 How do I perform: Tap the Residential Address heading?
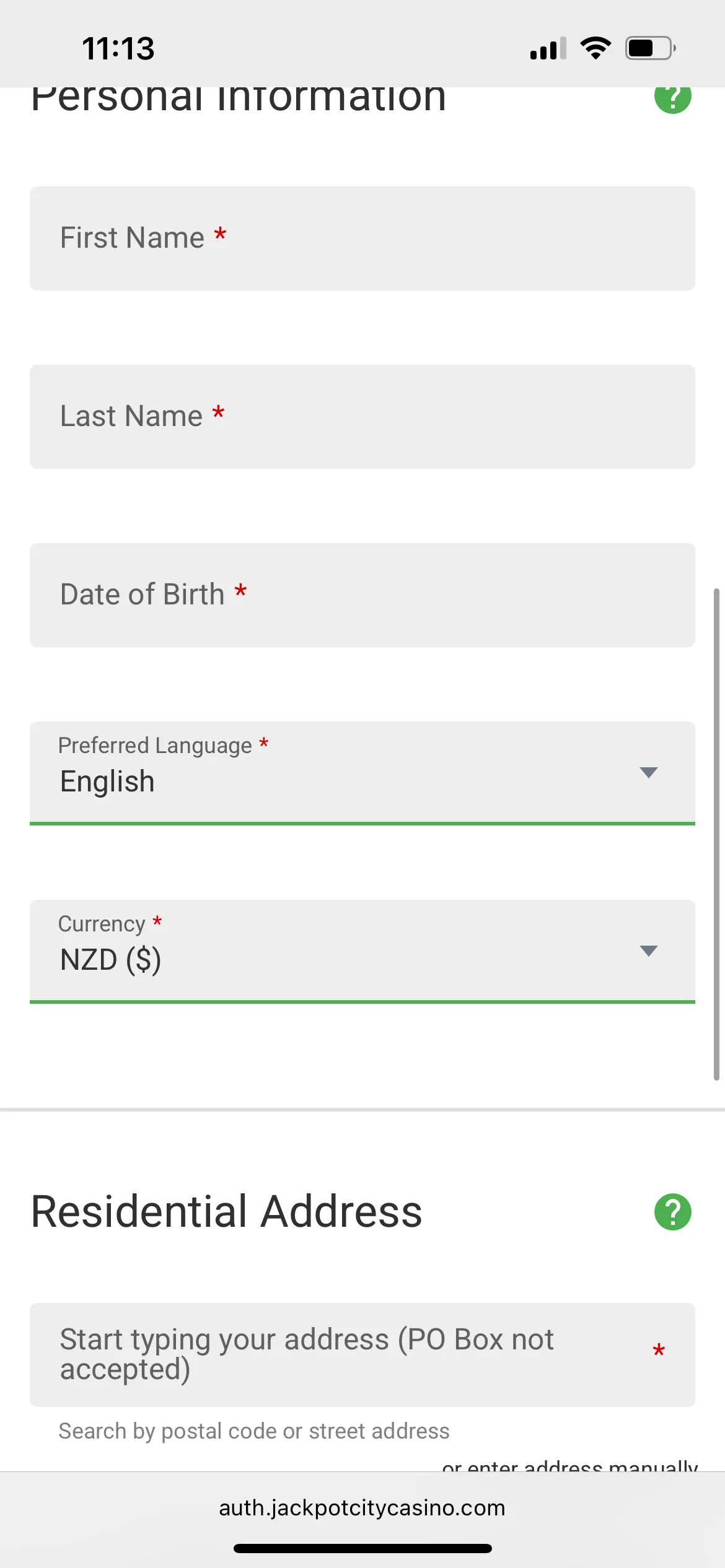click(x=227, y=1211)
